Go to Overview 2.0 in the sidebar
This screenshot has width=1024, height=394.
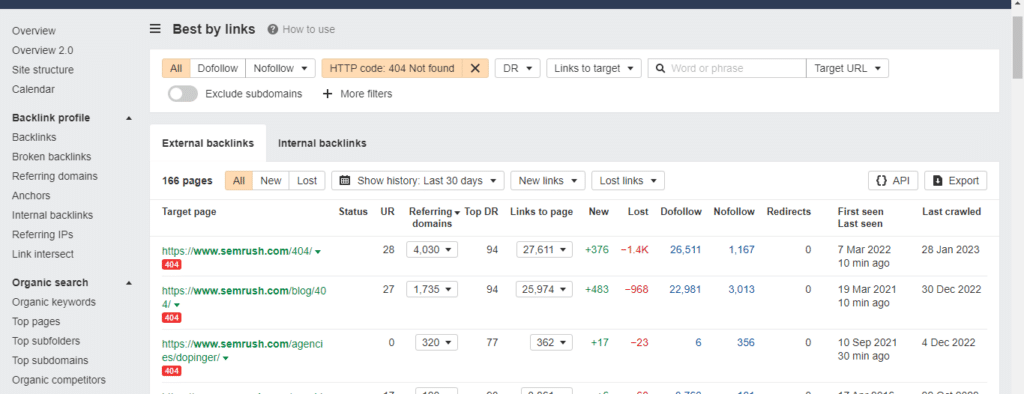coord(42,50)
